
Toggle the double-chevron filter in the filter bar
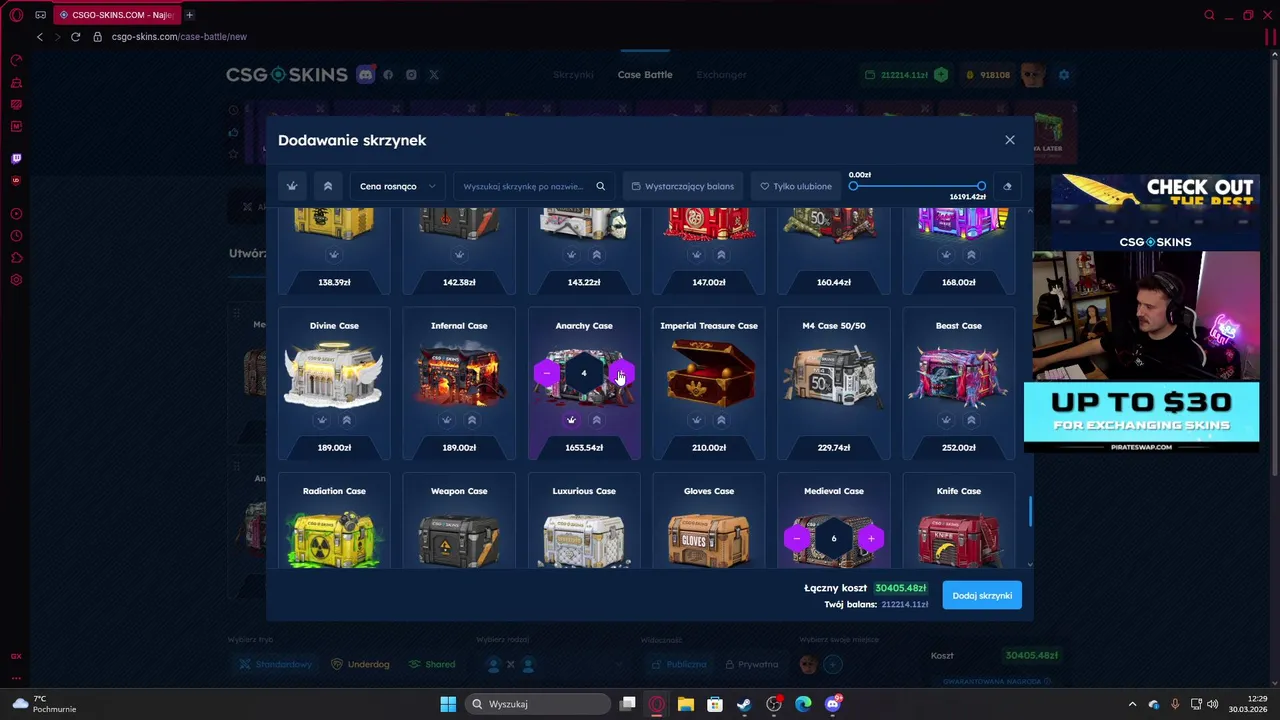(x=327, y=186)
